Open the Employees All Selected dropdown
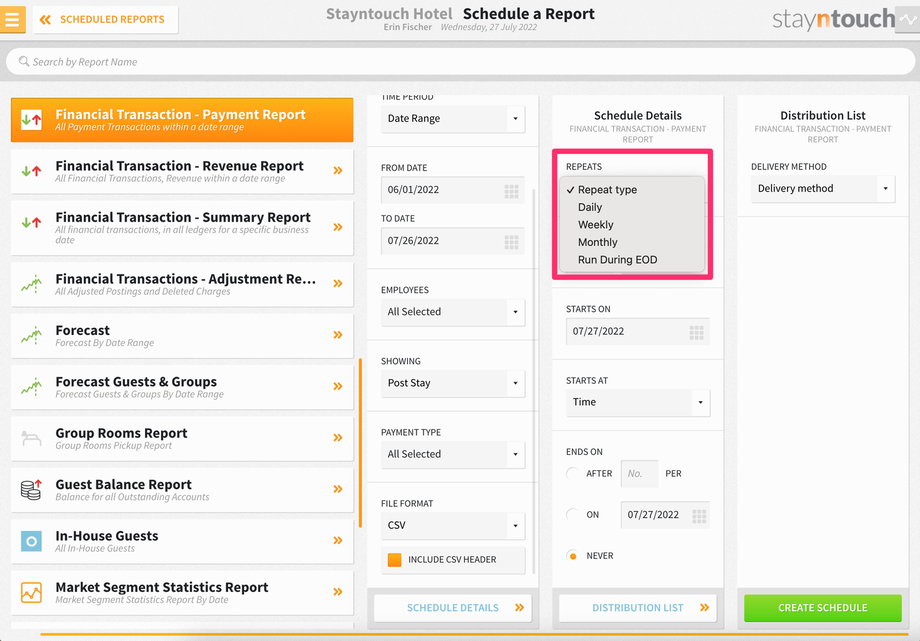 tap(452, 312)
